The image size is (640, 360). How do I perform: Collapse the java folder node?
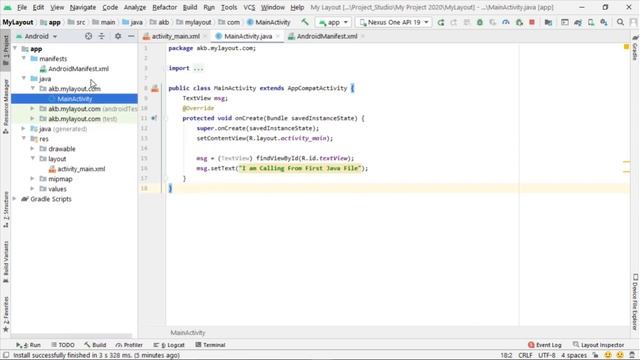[24, 78]
